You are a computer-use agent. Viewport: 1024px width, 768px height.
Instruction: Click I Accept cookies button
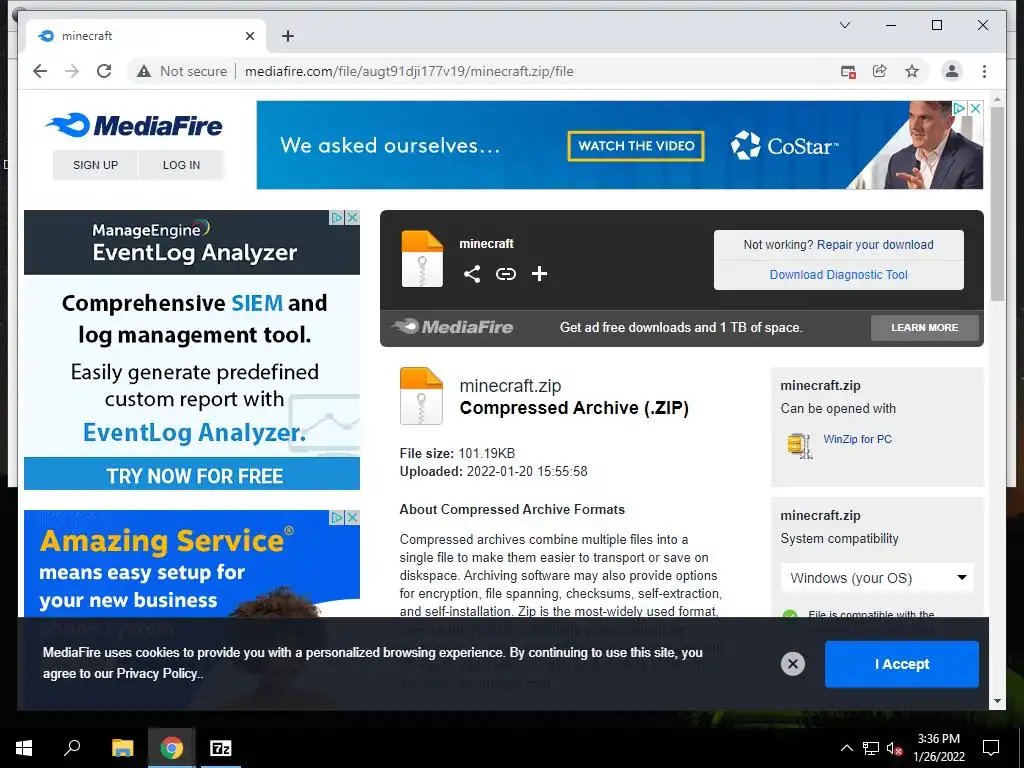(902, 664)
